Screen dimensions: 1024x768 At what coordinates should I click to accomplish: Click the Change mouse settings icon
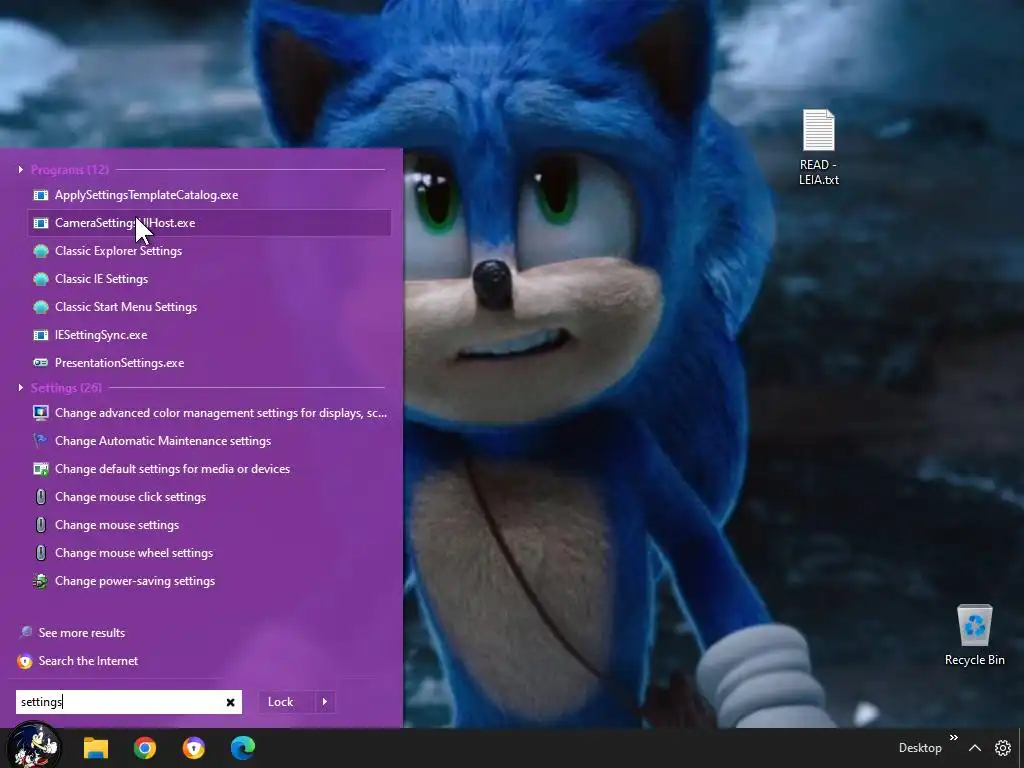40,525
